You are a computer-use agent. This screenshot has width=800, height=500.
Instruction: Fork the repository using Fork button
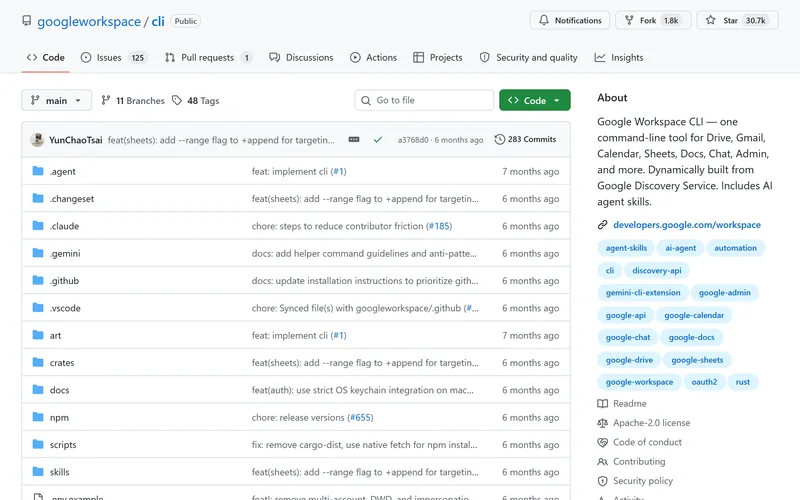tap(653, 20)
